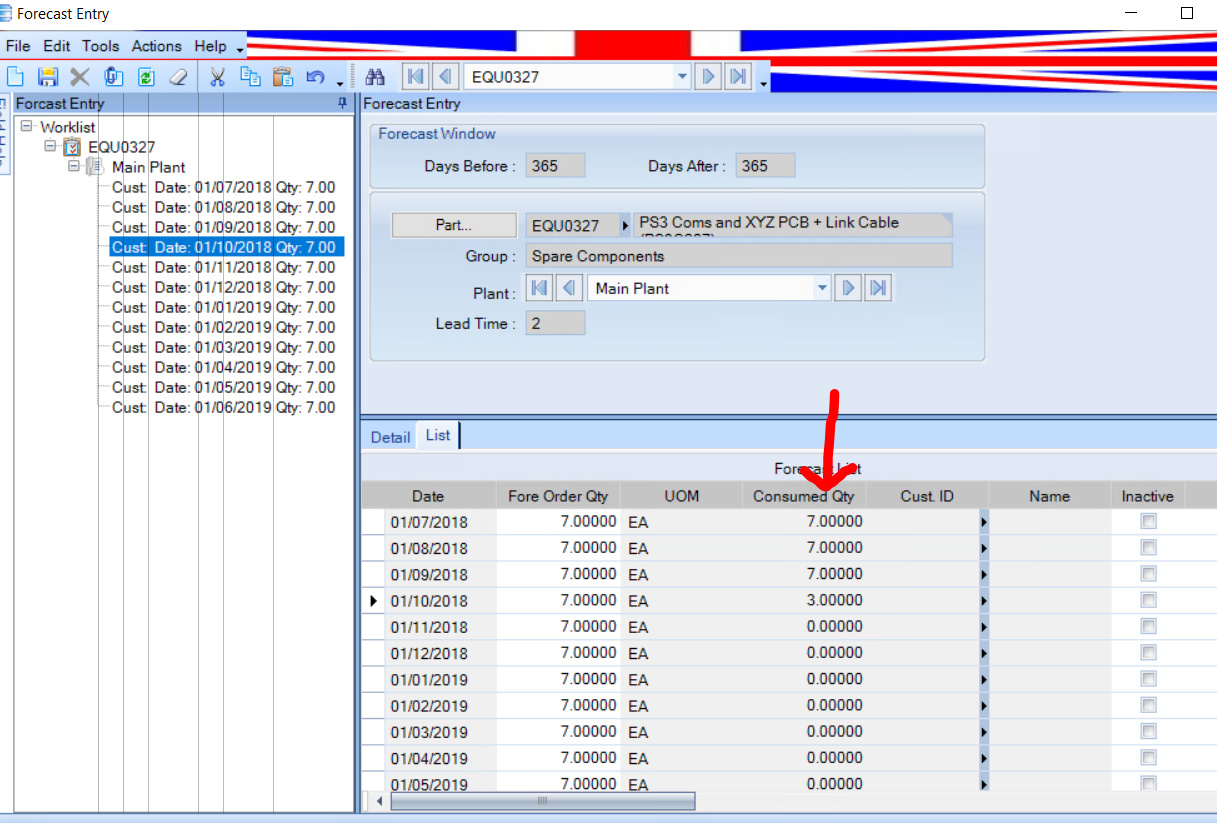Click the horizontal scrollbar thumb of list
The image size is (1217, 823).
pos(542,801)
